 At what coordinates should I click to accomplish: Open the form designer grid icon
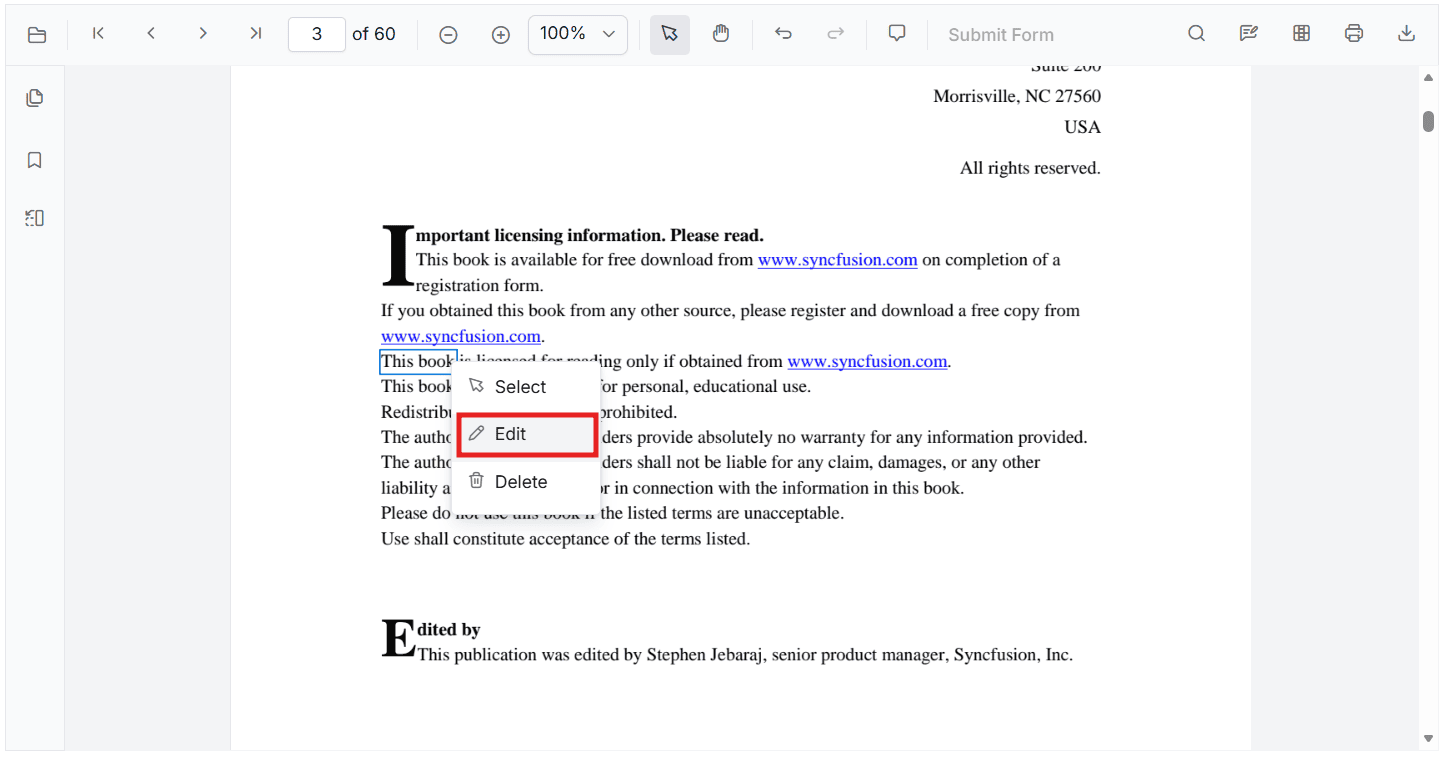tap(1301, 34)
